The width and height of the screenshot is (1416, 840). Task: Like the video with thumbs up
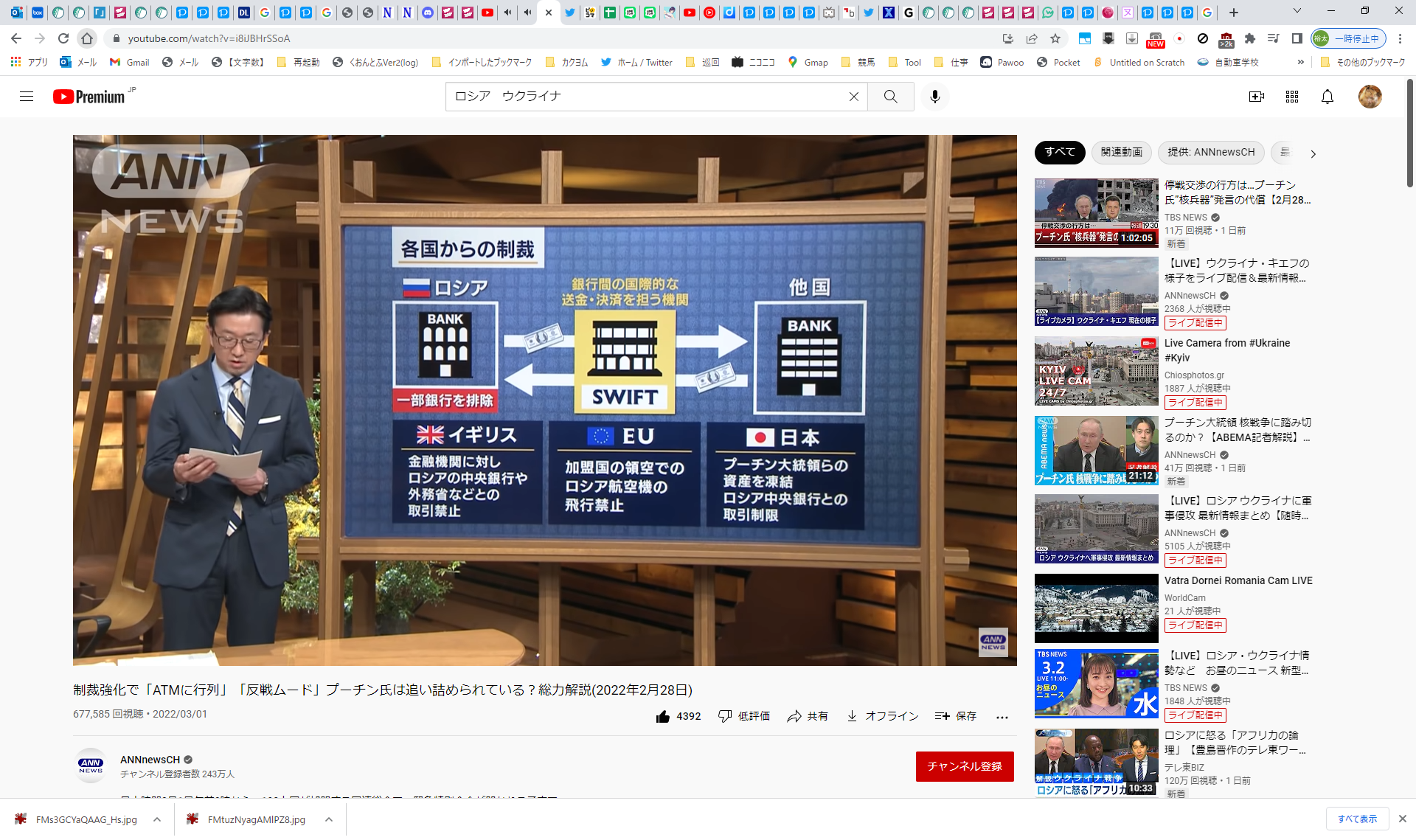(663, 716)
